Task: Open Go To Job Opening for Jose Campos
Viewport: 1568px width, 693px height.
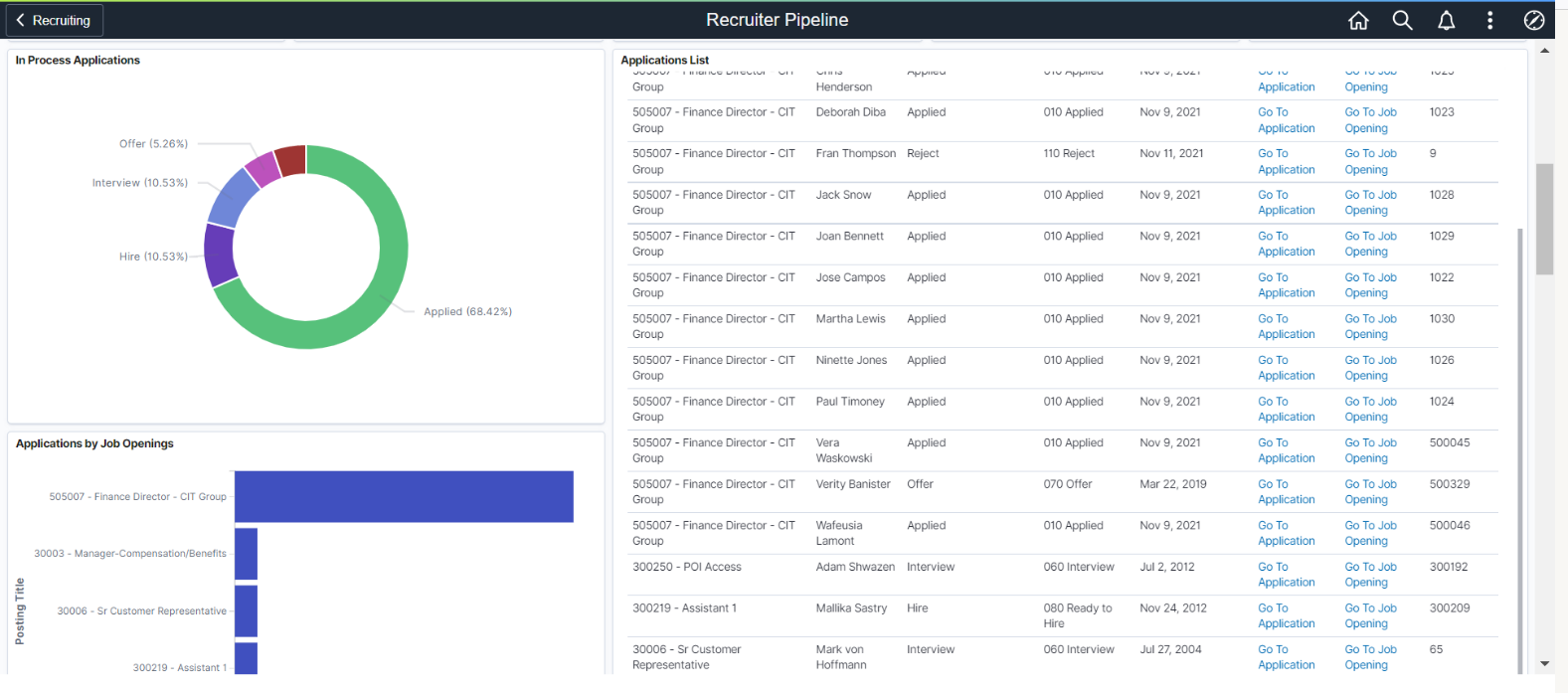Action: click(x=1371, y=285)
